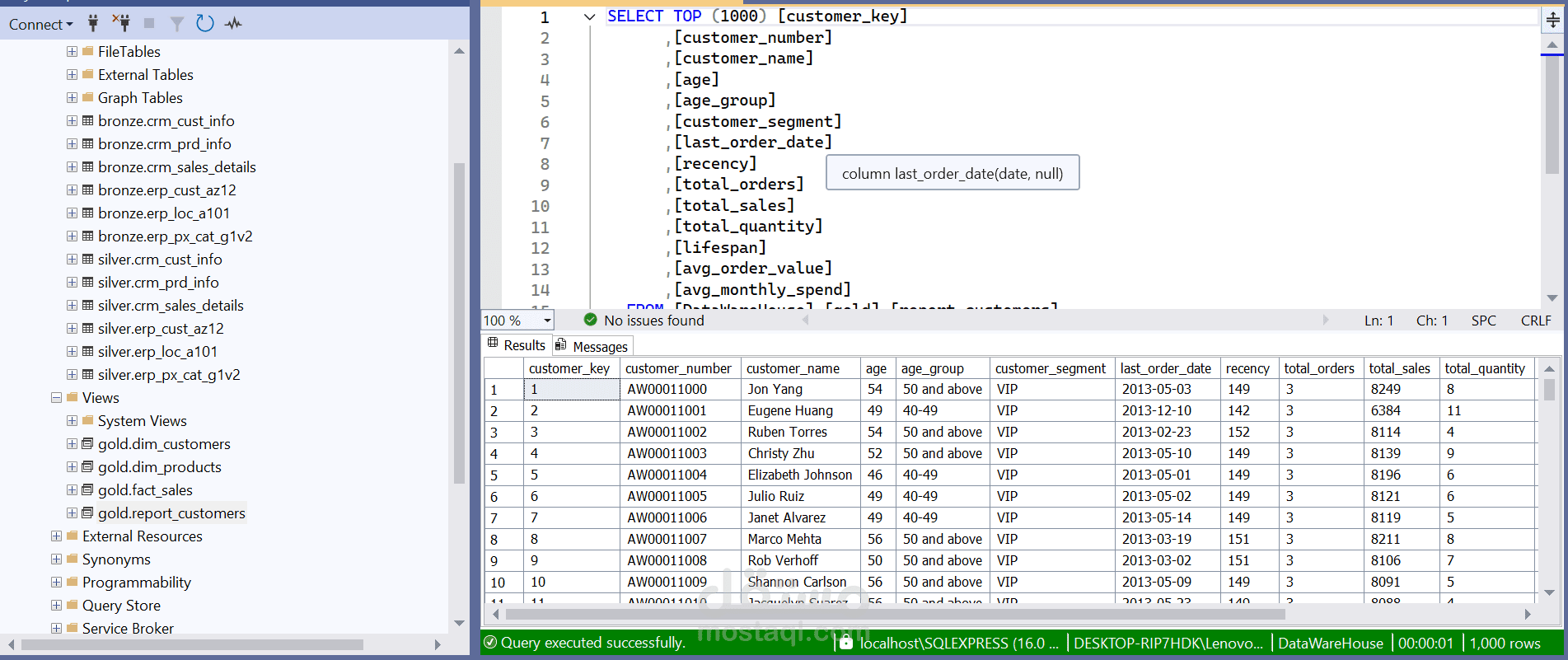Viewport: 1568px width, 660px height.
Task: Click the DataWareHouse status bar entry
Action: 1331,643
